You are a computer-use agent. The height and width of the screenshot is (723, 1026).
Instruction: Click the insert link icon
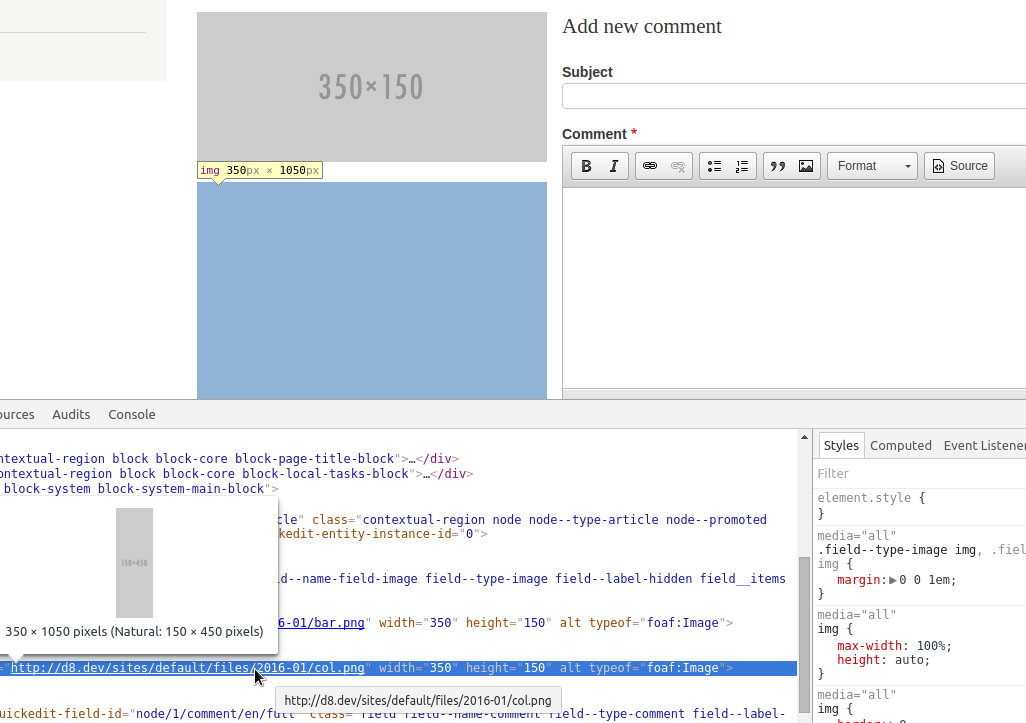point(650,166)
